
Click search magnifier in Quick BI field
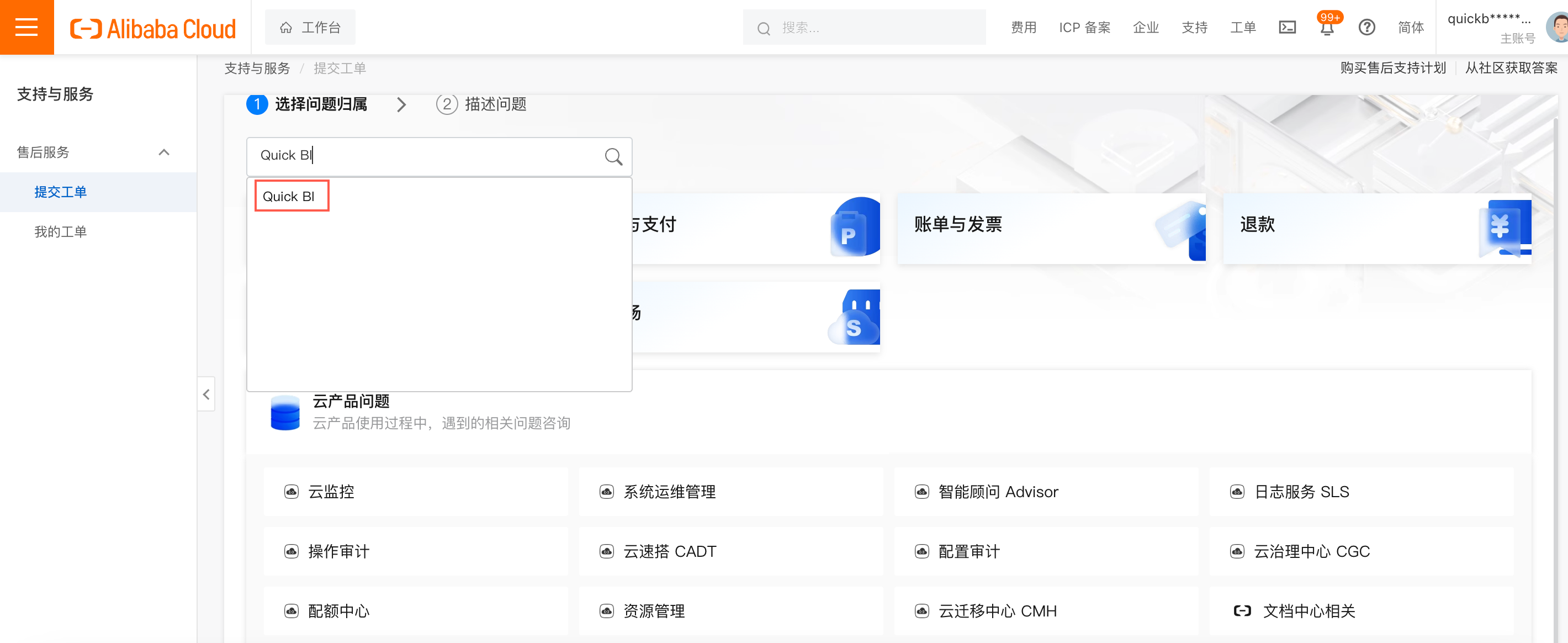click(x=613, y=156)
